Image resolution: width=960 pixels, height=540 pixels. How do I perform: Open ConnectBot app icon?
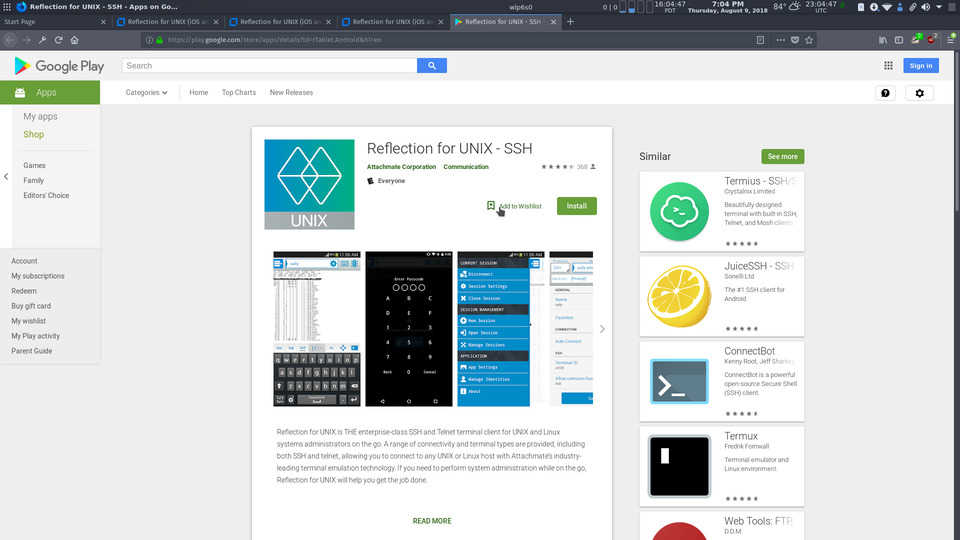pyautogui.click(x=679, y=381)
